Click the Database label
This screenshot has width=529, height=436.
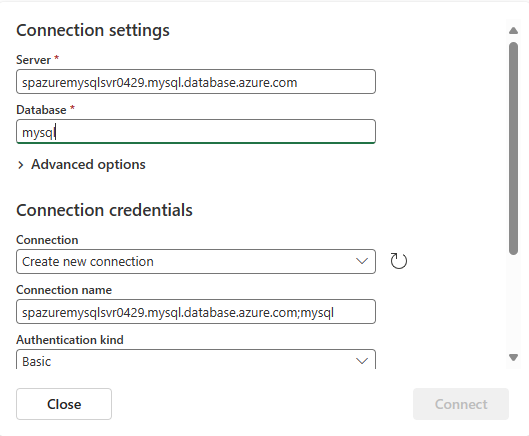[41, 110]
